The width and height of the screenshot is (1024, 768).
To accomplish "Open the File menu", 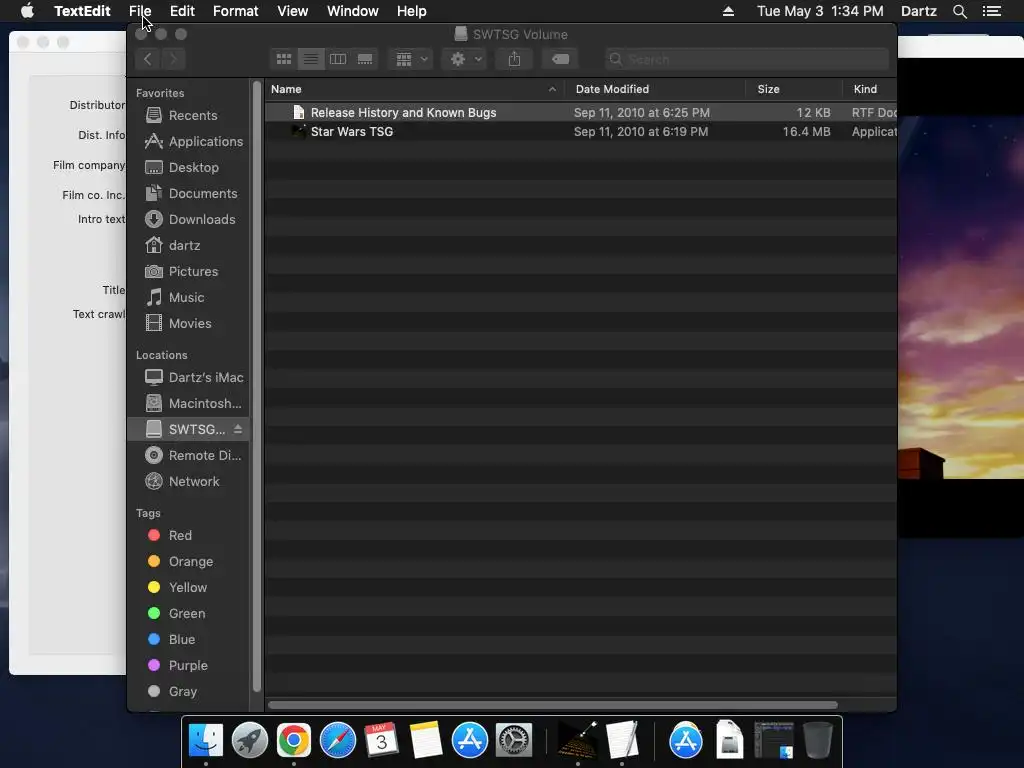I will point(140,11).
